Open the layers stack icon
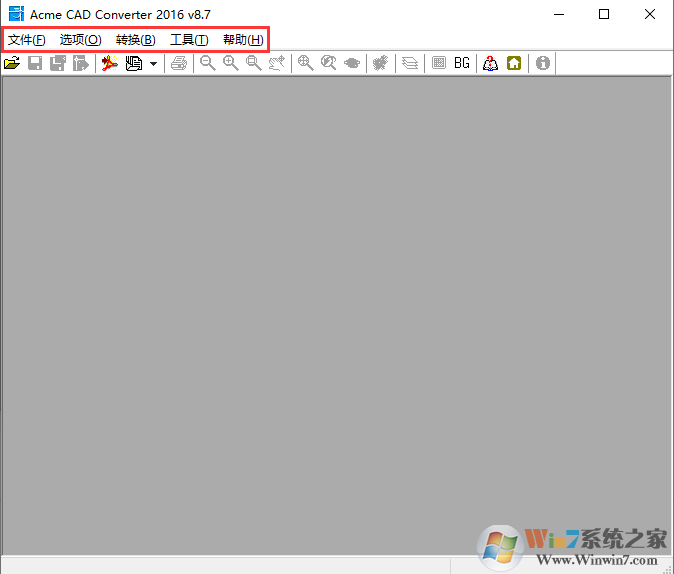This screenshot has width=674, height=574. (x=410, y=63)
